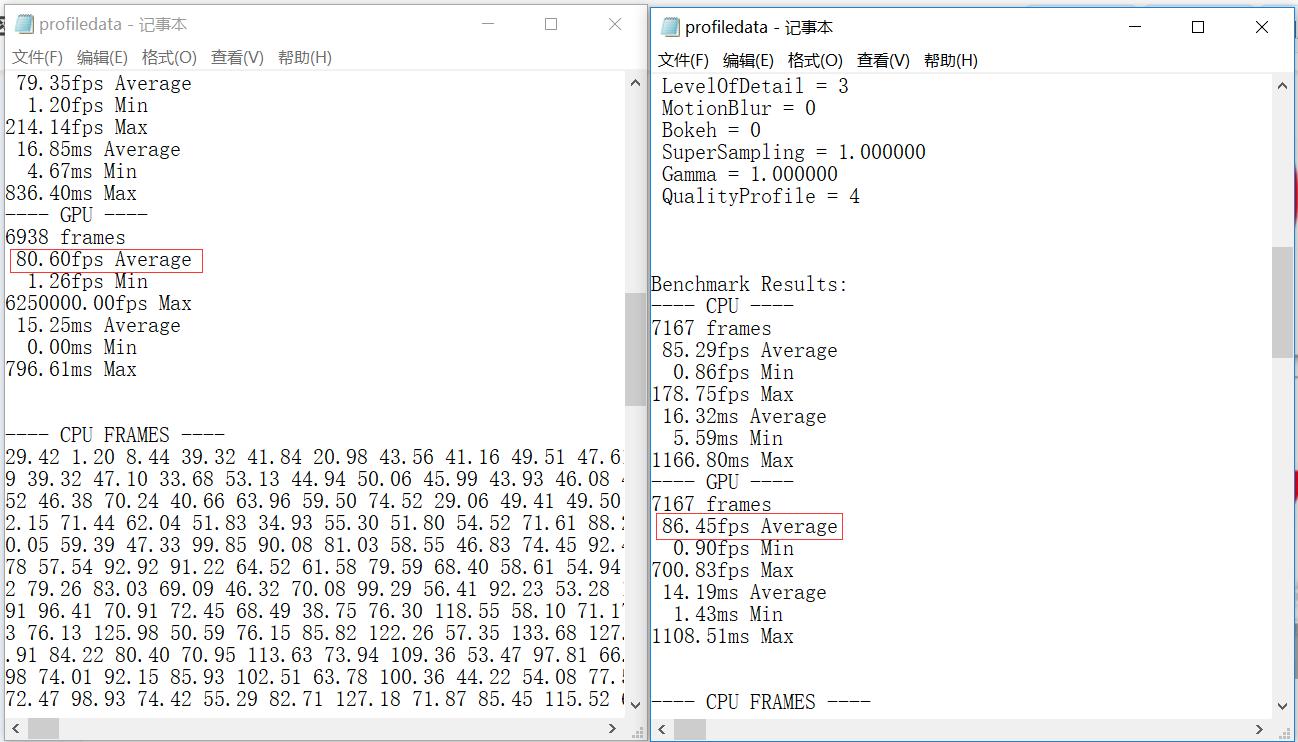
Task: Click the Notepad icon in the right window's title bar
Action: click(x=668, y=27)
